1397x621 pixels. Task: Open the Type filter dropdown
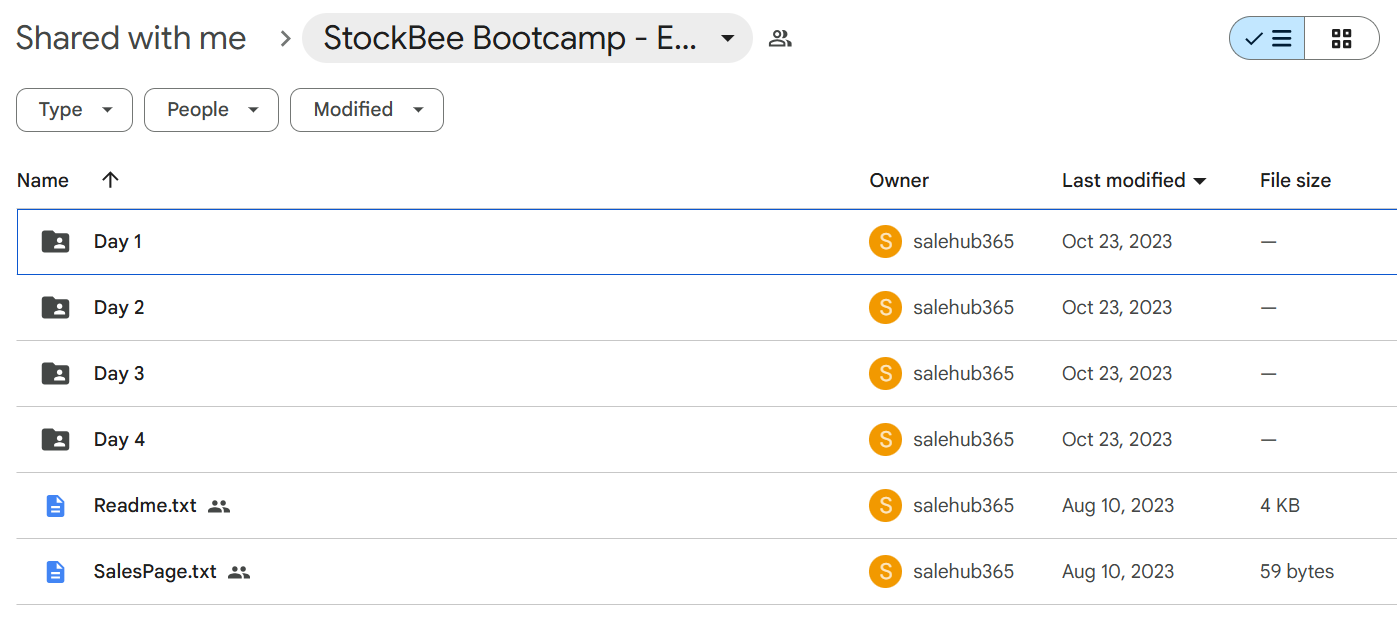coord(74,110)
